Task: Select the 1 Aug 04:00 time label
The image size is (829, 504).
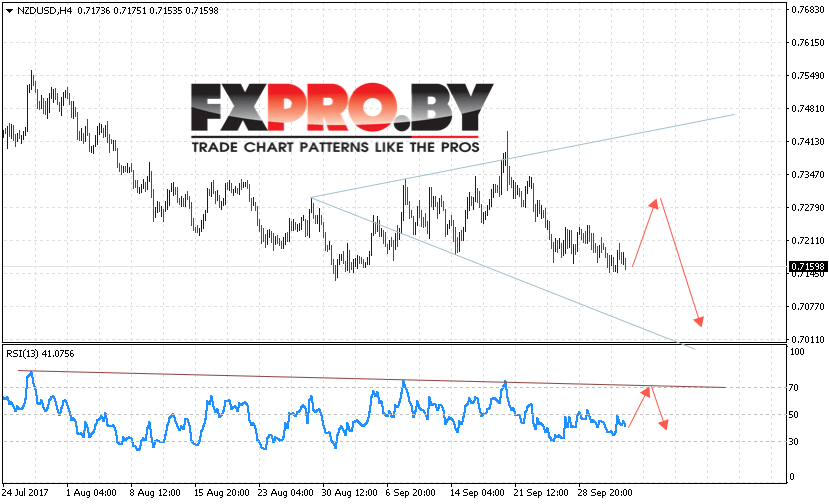Action: point(91,492)
